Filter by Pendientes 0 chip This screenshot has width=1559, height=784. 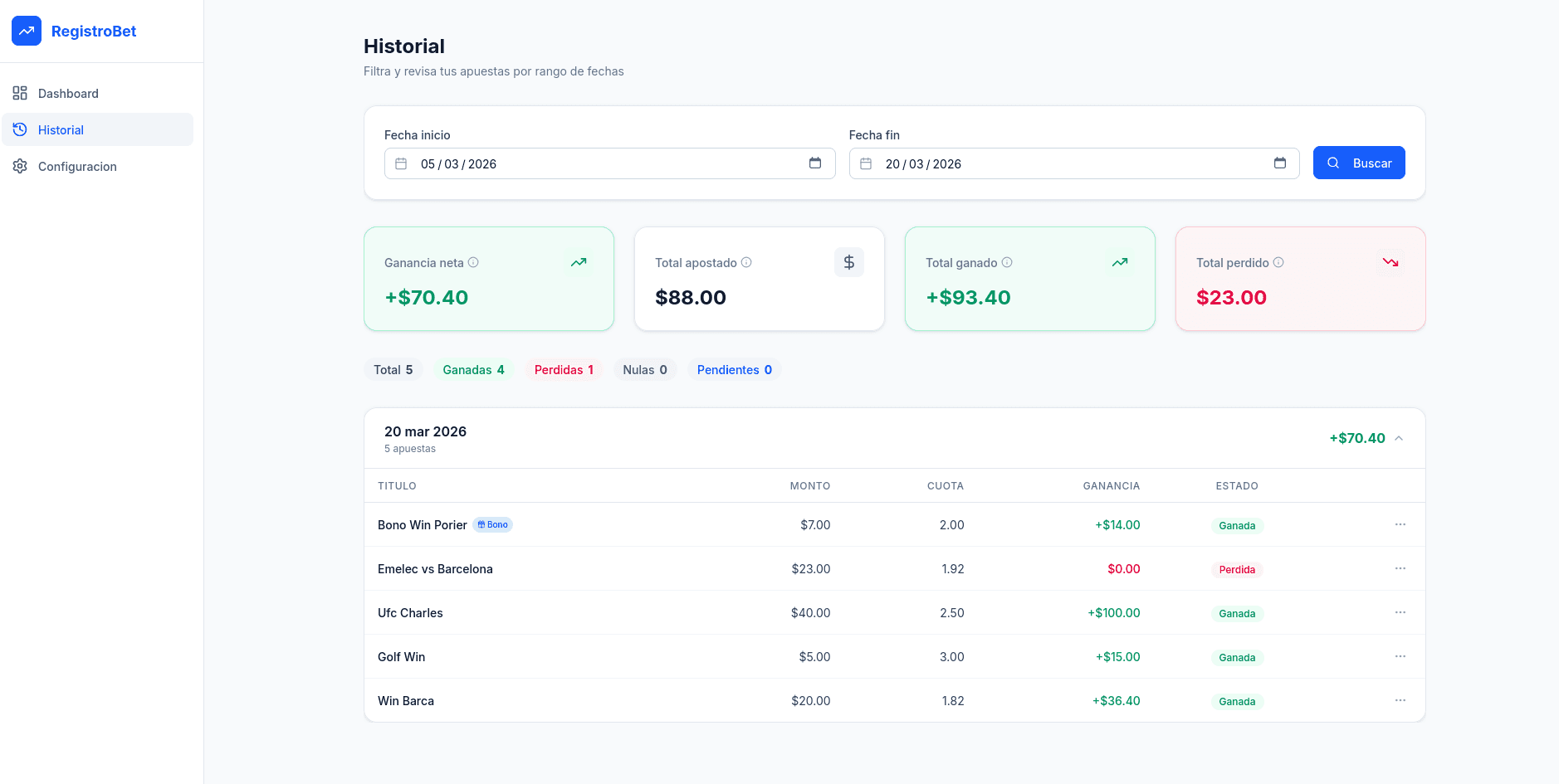pyautogui.click(x=735, y=370)
